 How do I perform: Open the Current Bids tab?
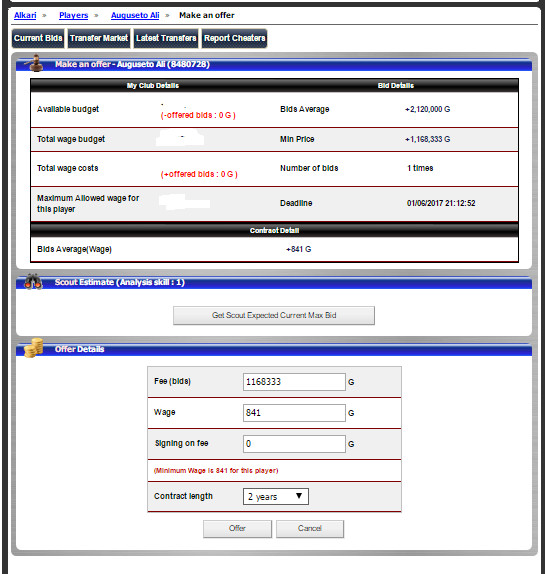[38, 38]
